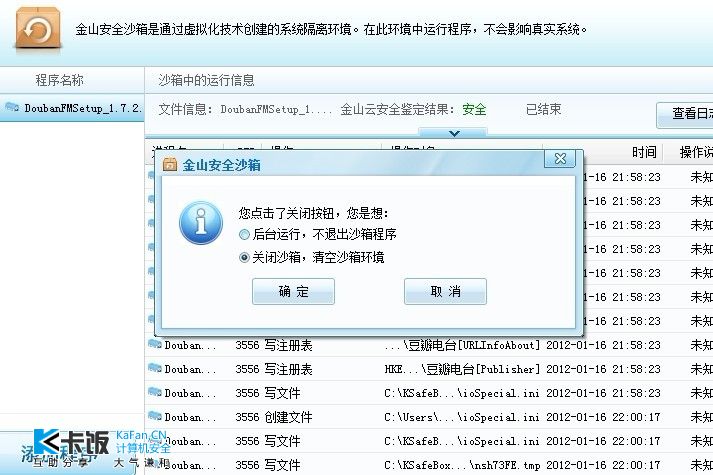Select 后台运行，不退出沙箱程序 radio option
The height and width of the screenshot is (475, 713).
point(244,235)
